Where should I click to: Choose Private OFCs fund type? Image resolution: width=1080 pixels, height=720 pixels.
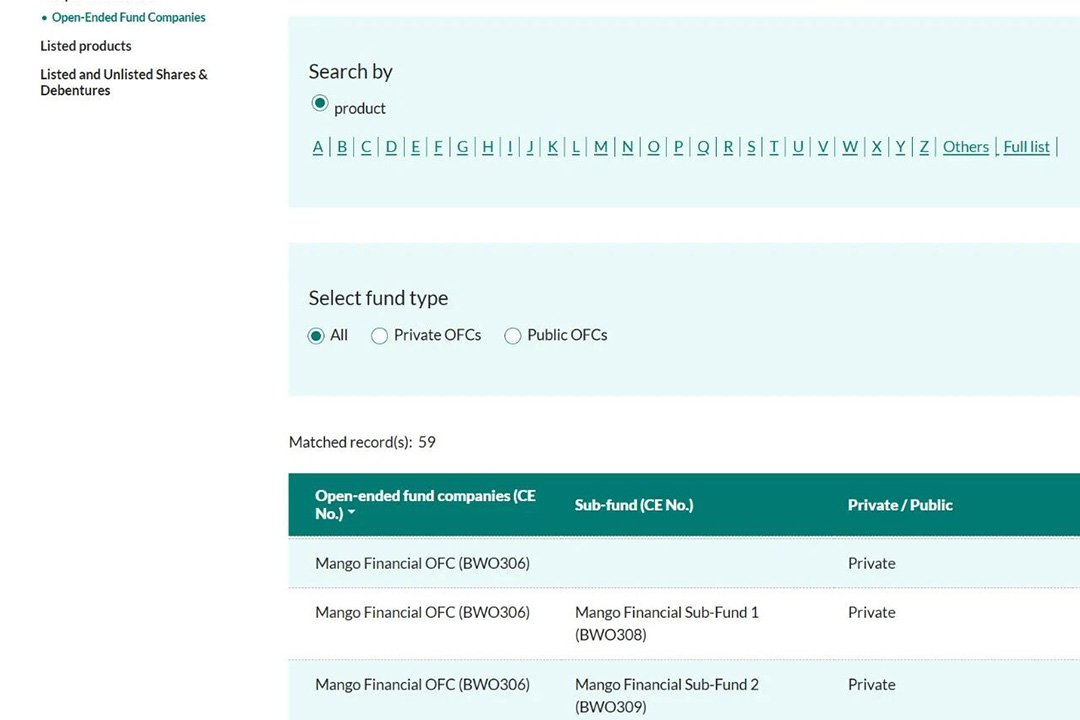coord(379,336)
